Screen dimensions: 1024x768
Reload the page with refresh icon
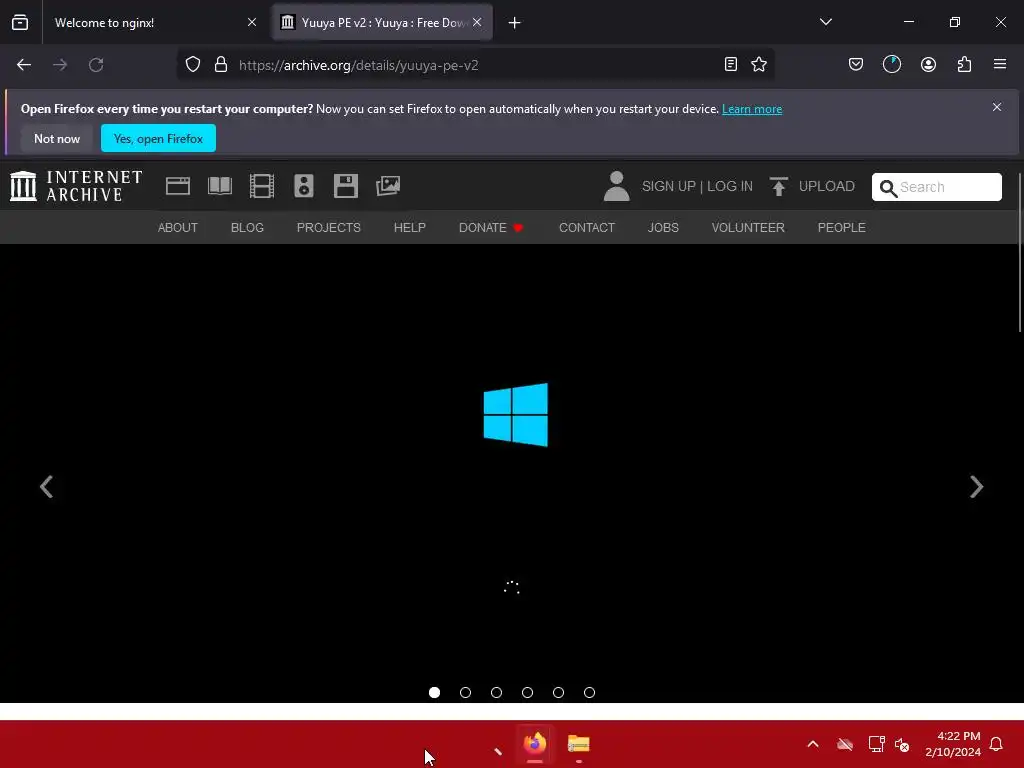96,65
